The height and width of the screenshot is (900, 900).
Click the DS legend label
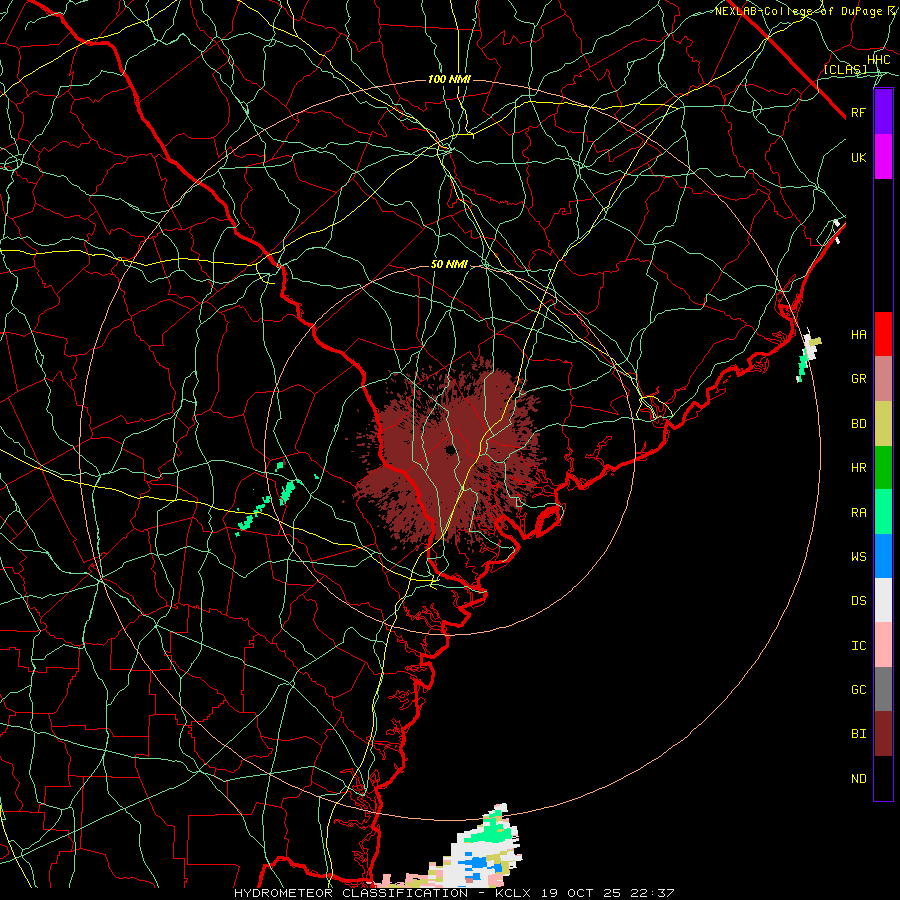(x=859, y=601)
